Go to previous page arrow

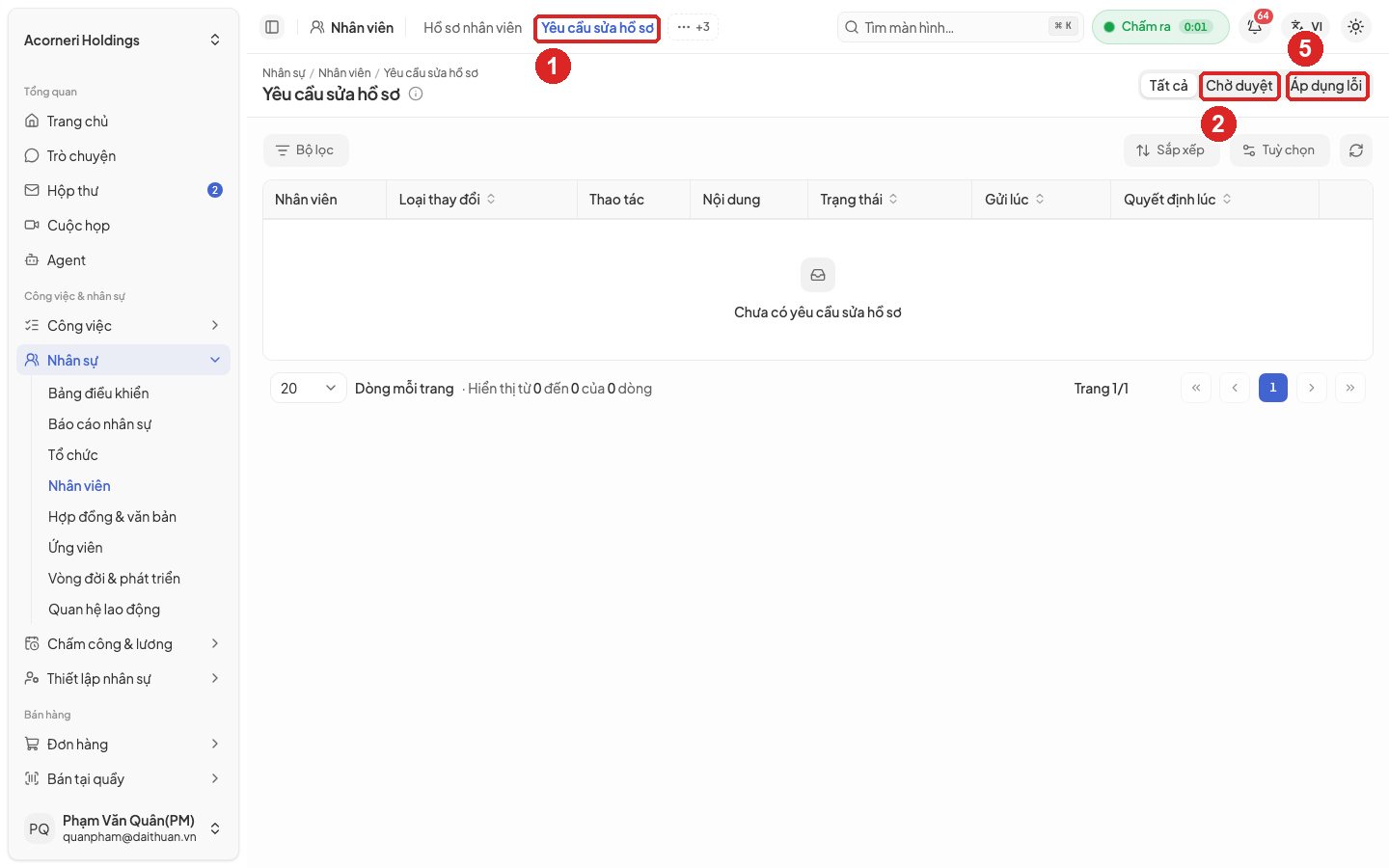click(x=1235, y=388)
